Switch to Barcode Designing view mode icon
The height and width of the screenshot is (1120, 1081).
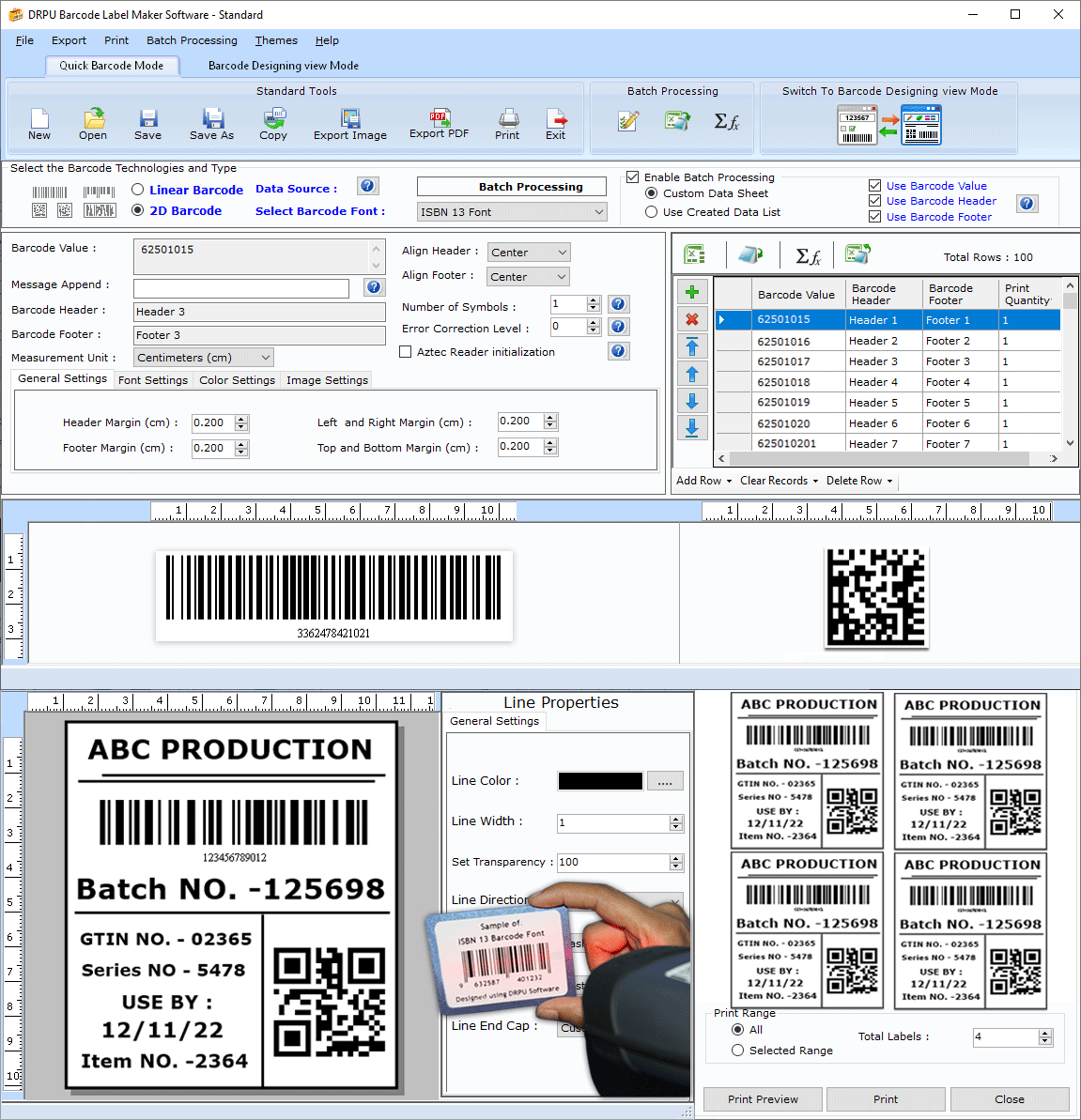point(888,125)
